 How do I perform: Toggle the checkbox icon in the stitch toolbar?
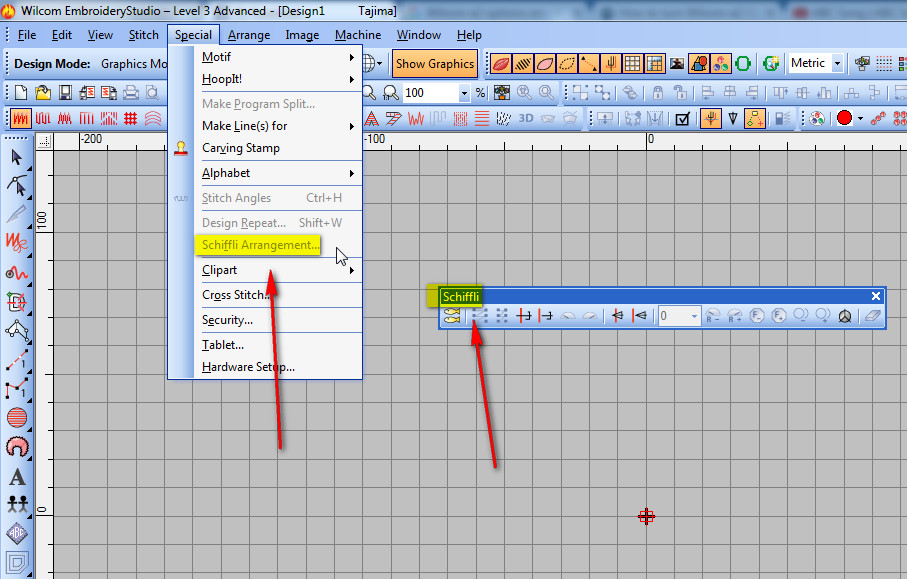683,118
